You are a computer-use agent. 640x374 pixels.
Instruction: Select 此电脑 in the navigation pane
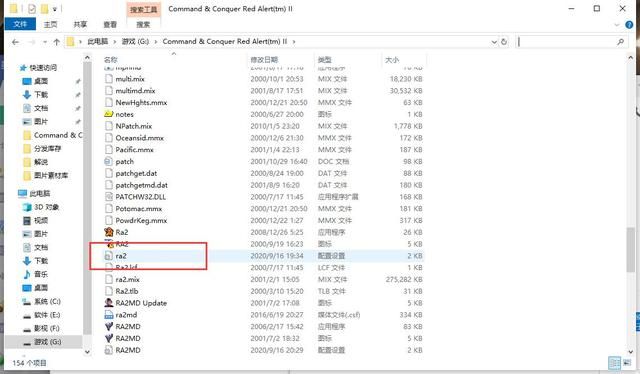tap(40, 194)
